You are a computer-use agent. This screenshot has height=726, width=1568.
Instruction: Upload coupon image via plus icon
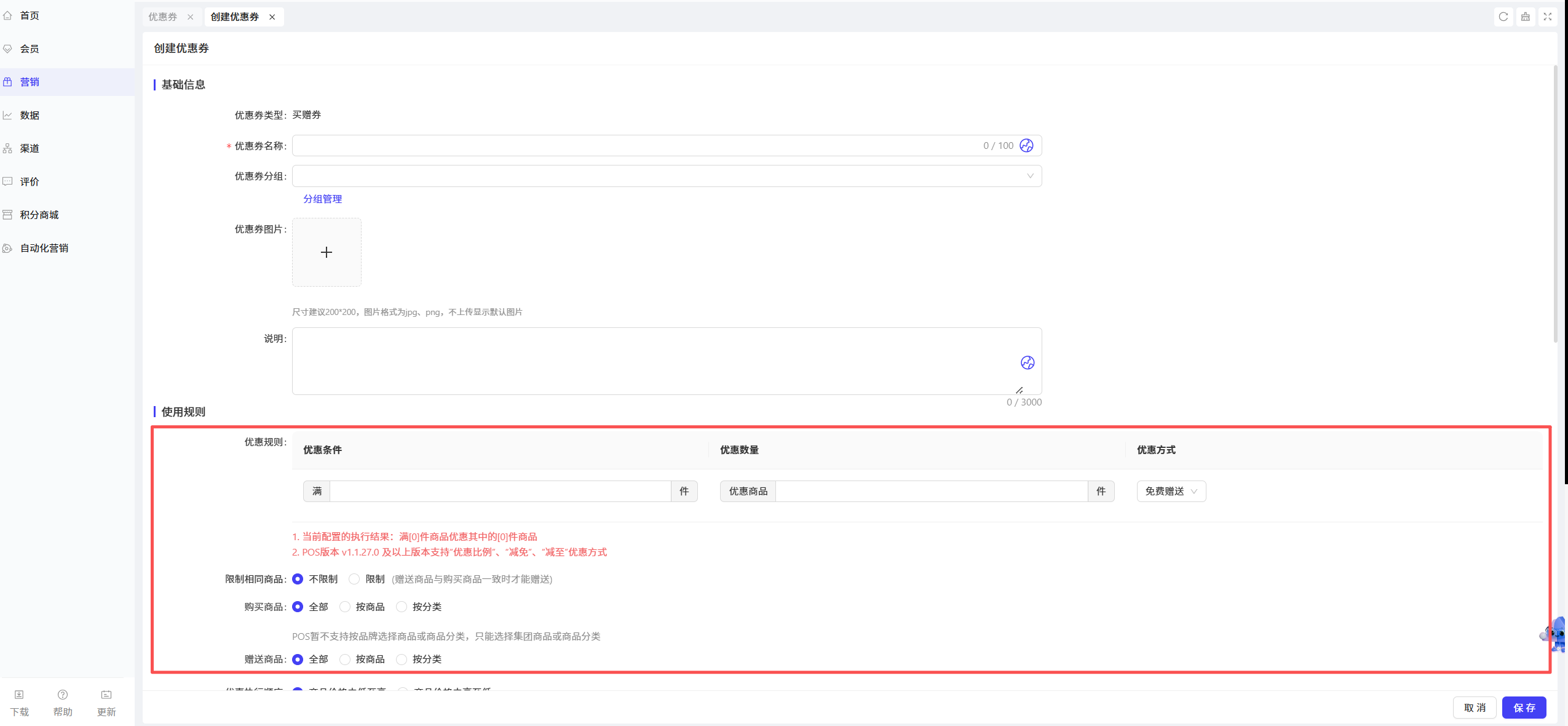pos(327,252)
